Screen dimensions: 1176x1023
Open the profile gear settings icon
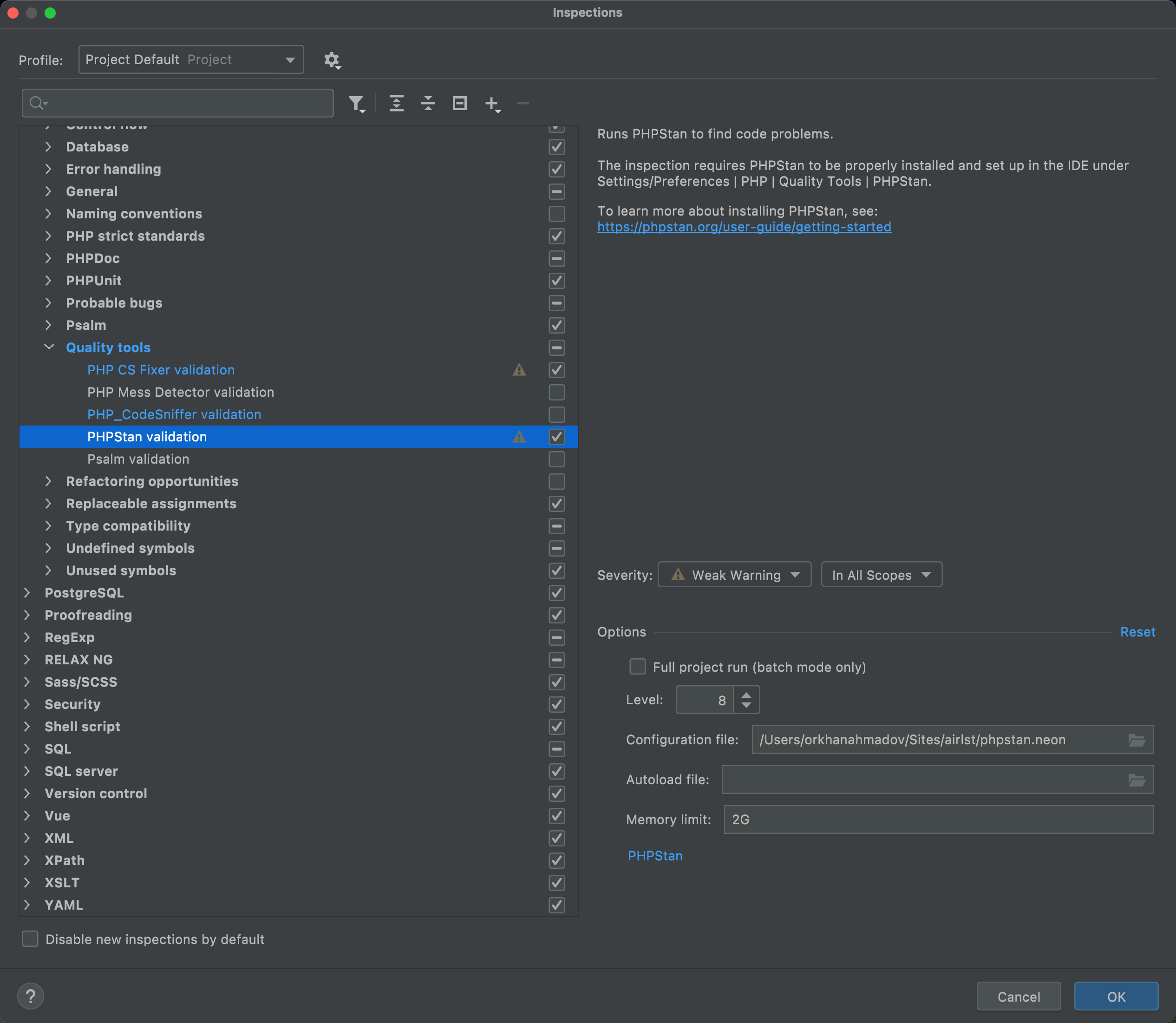[x=332, y=60]
